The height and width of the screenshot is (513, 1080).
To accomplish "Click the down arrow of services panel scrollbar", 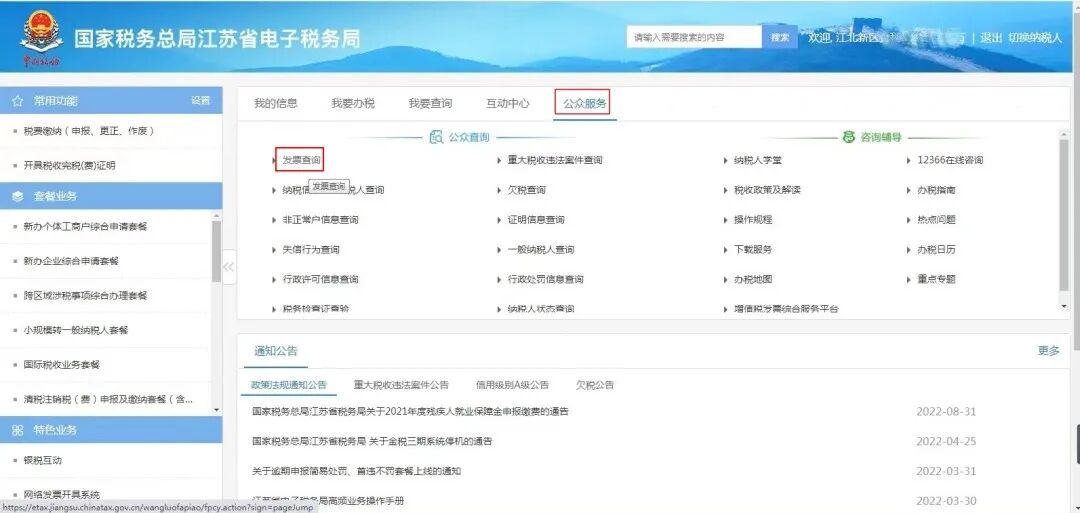I will click(1064, 306).
